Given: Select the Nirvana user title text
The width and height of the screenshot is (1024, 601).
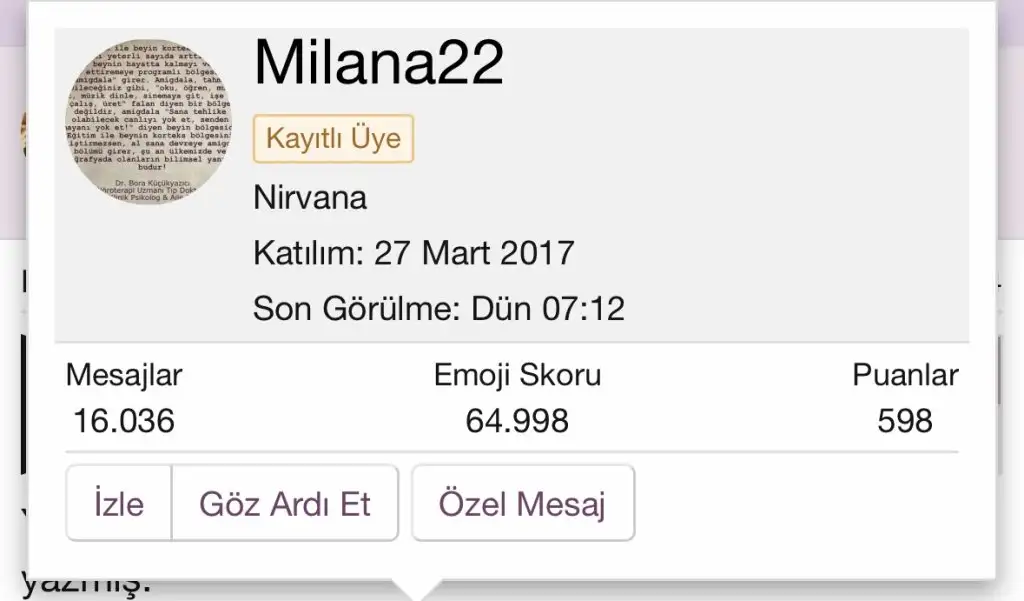Looking at the screenshot, I should tap(310, 197).
